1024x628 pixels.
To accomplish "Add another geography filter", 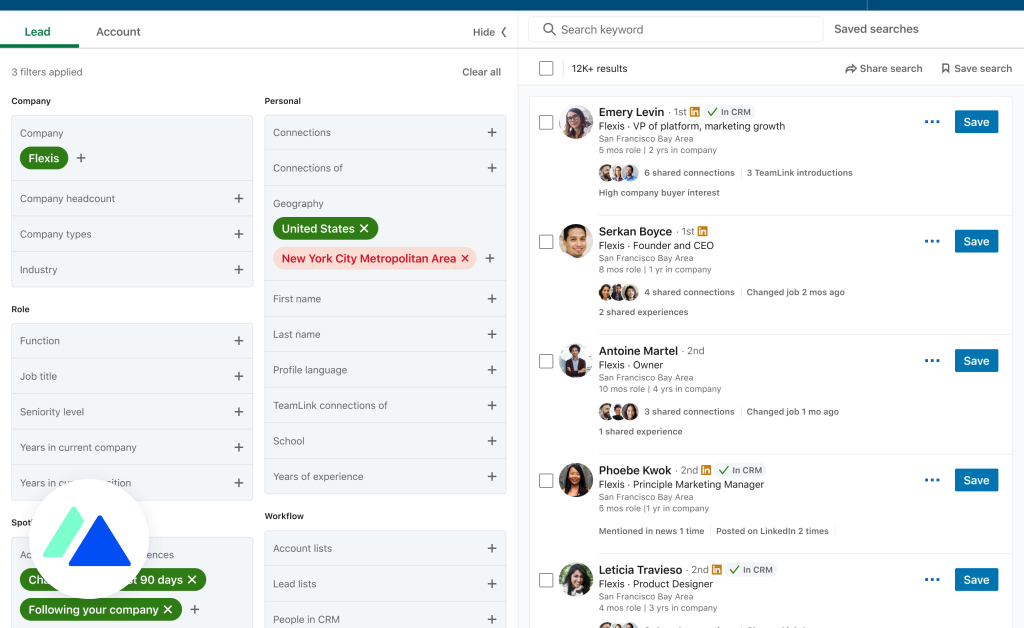I will (490, 259).
